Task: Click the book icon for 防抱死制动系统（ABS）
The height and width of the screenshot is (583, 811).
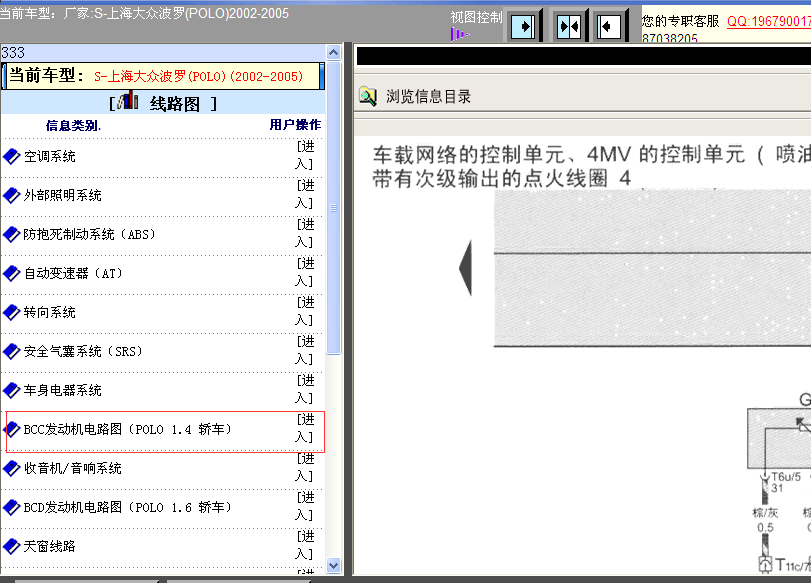Action: pos(11,234)
